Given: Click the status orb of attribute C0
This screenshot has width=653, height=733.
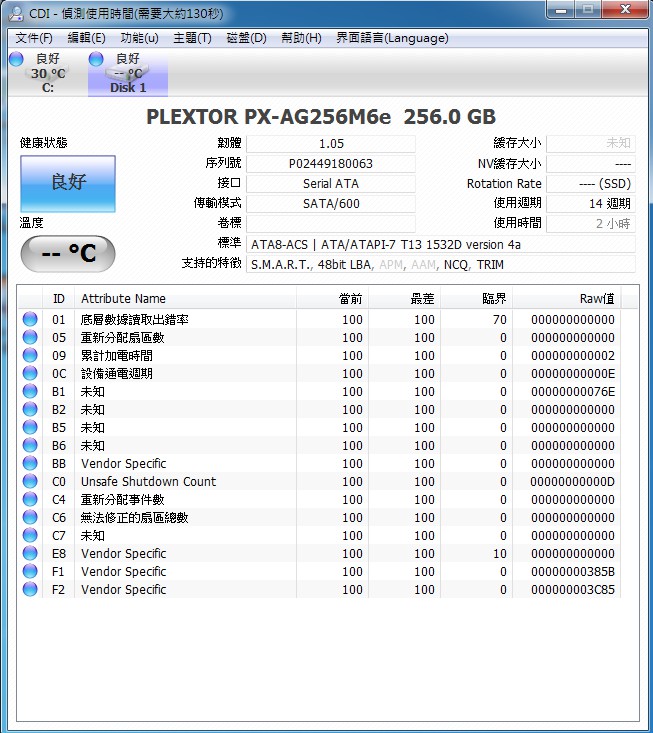Looking at the screenshot, I should [x=30, y=481].
